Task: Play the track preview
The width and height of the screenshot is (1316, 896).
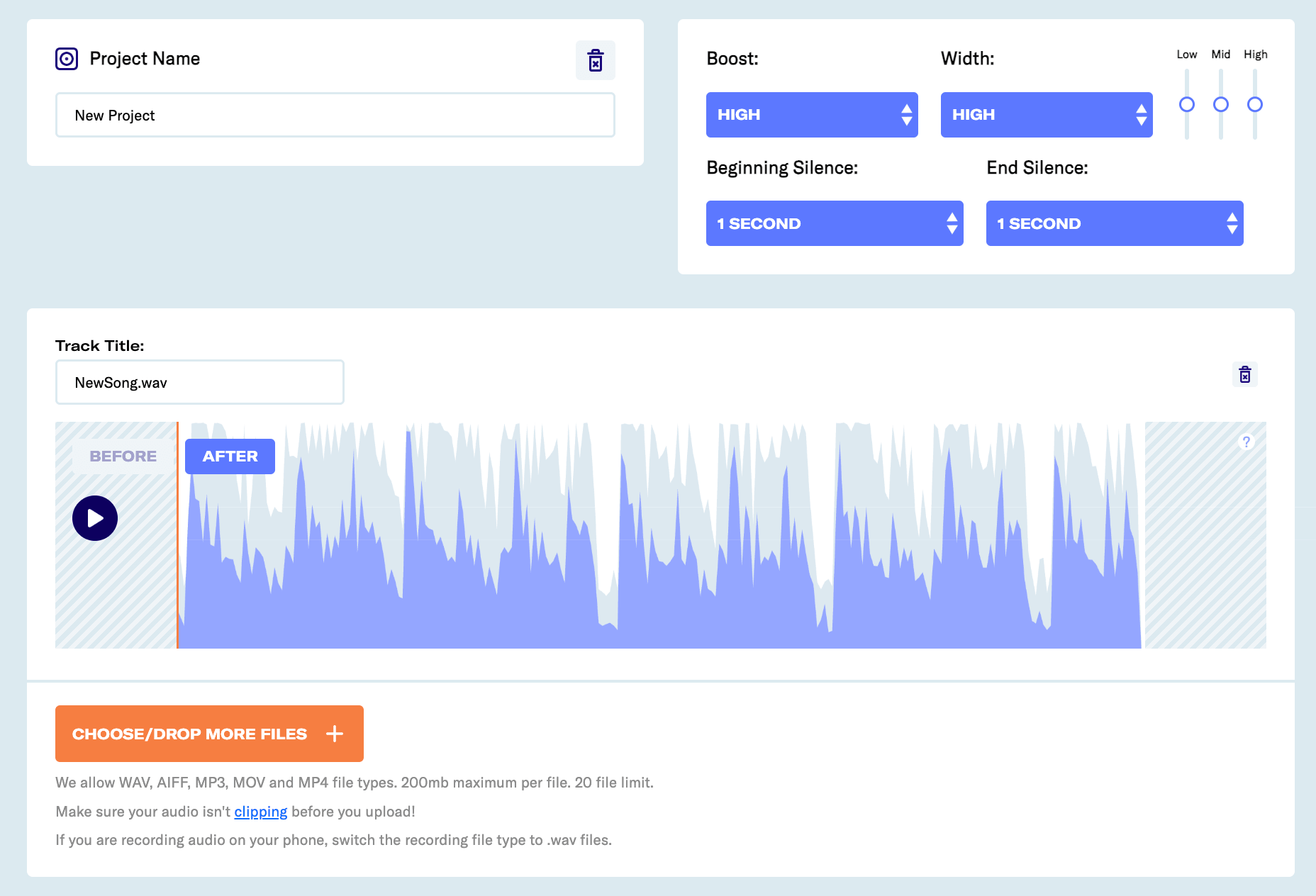Action: pos(95,518)
